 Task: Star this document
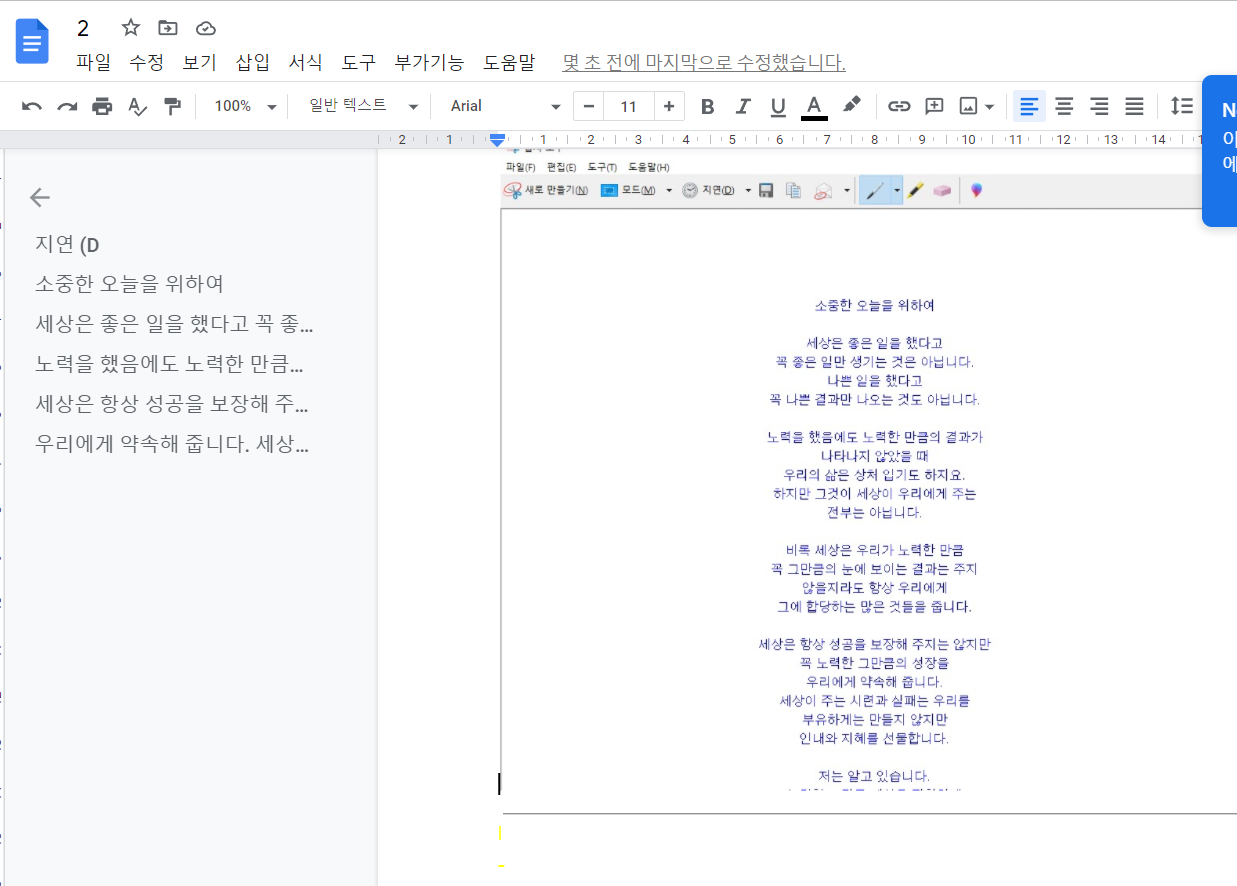(130, 28)
